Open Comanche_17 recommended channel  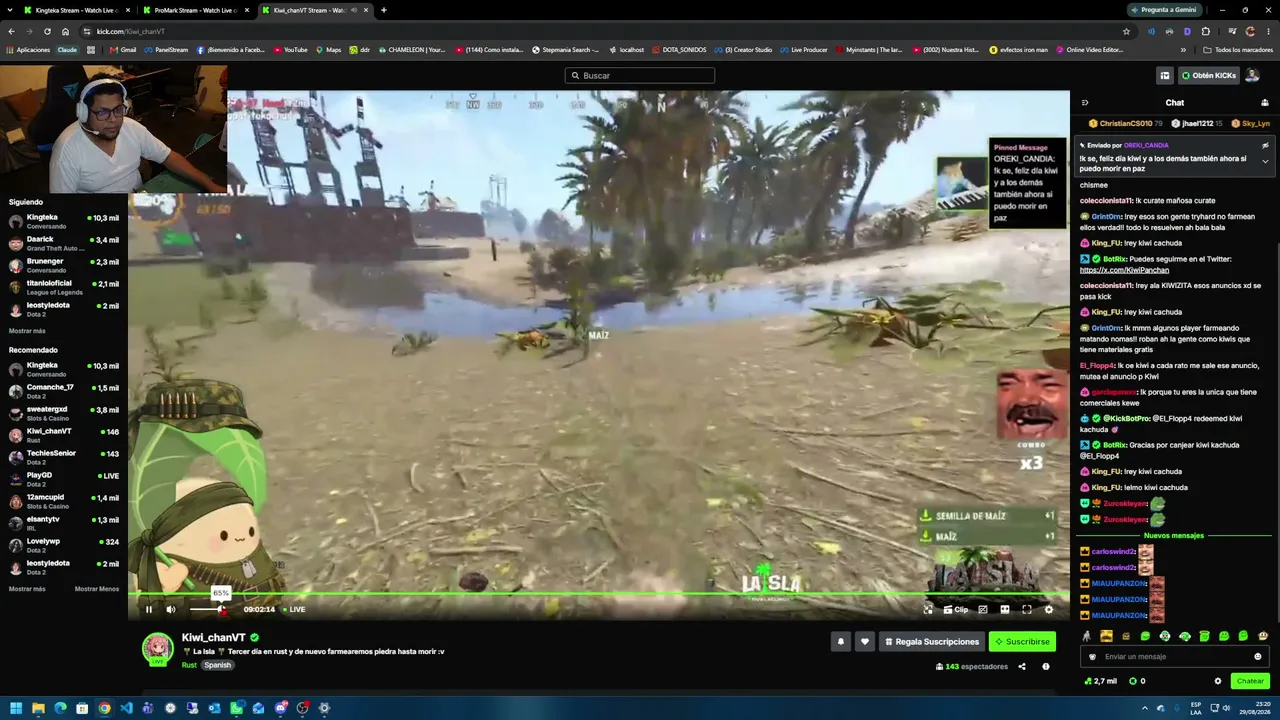click(x=63, y=391)
